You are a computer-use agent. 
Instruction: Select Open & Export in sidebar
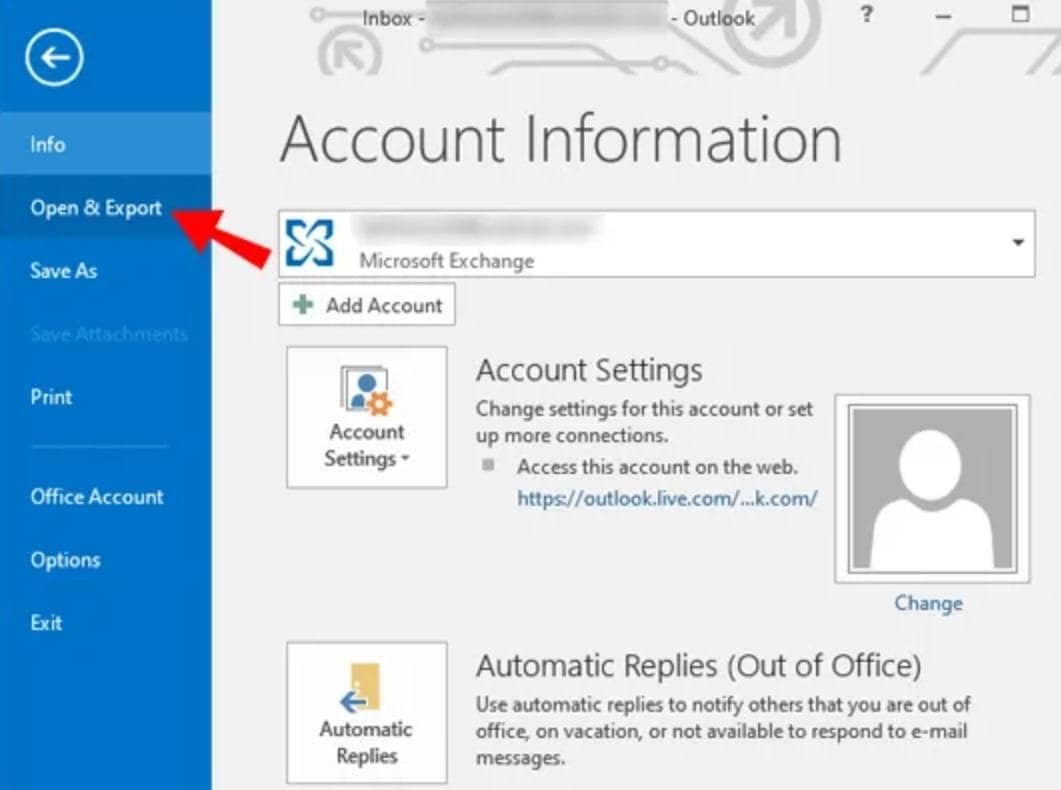click(x=106, y=207)
